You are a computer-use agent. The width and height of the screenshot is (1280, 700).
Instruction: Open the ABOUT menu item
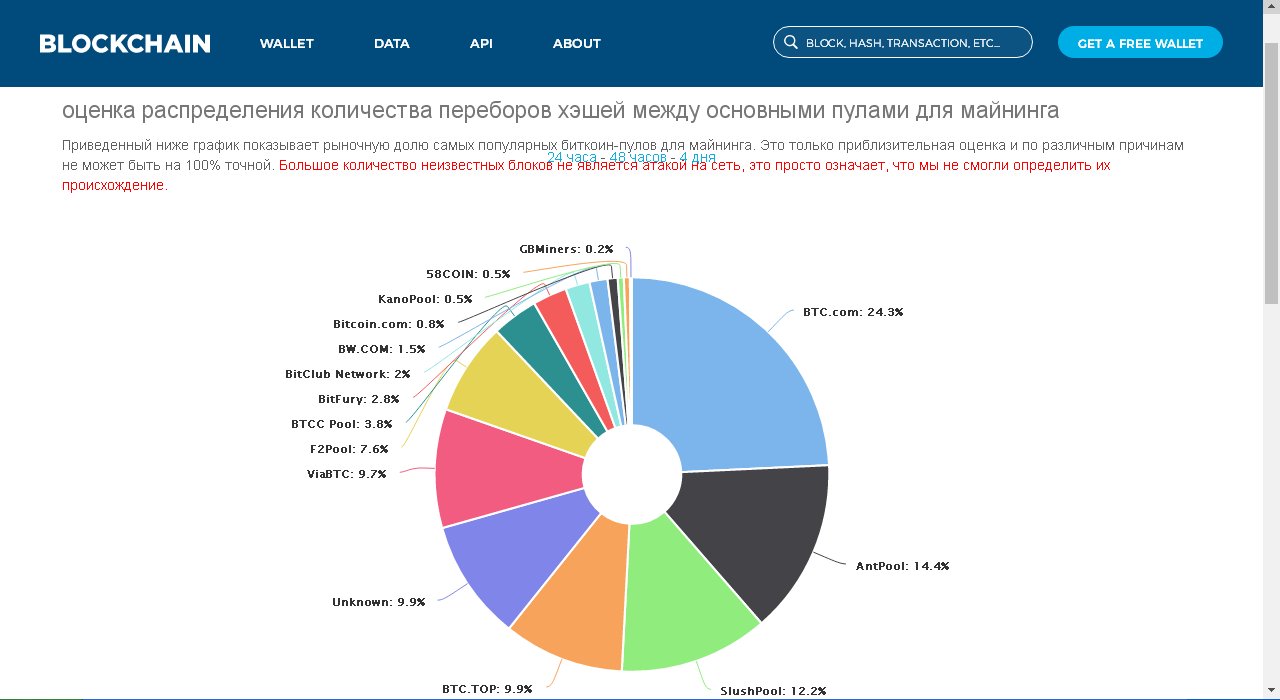point(577,43)
